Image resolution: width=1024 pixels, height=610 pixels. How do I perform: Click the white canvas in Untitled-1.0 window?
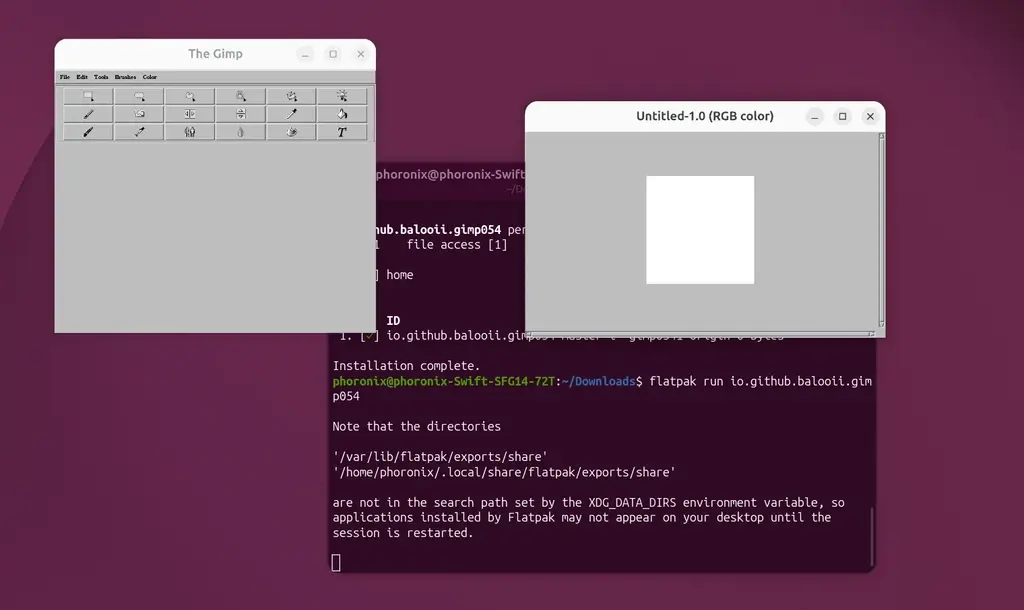[700, 230]
